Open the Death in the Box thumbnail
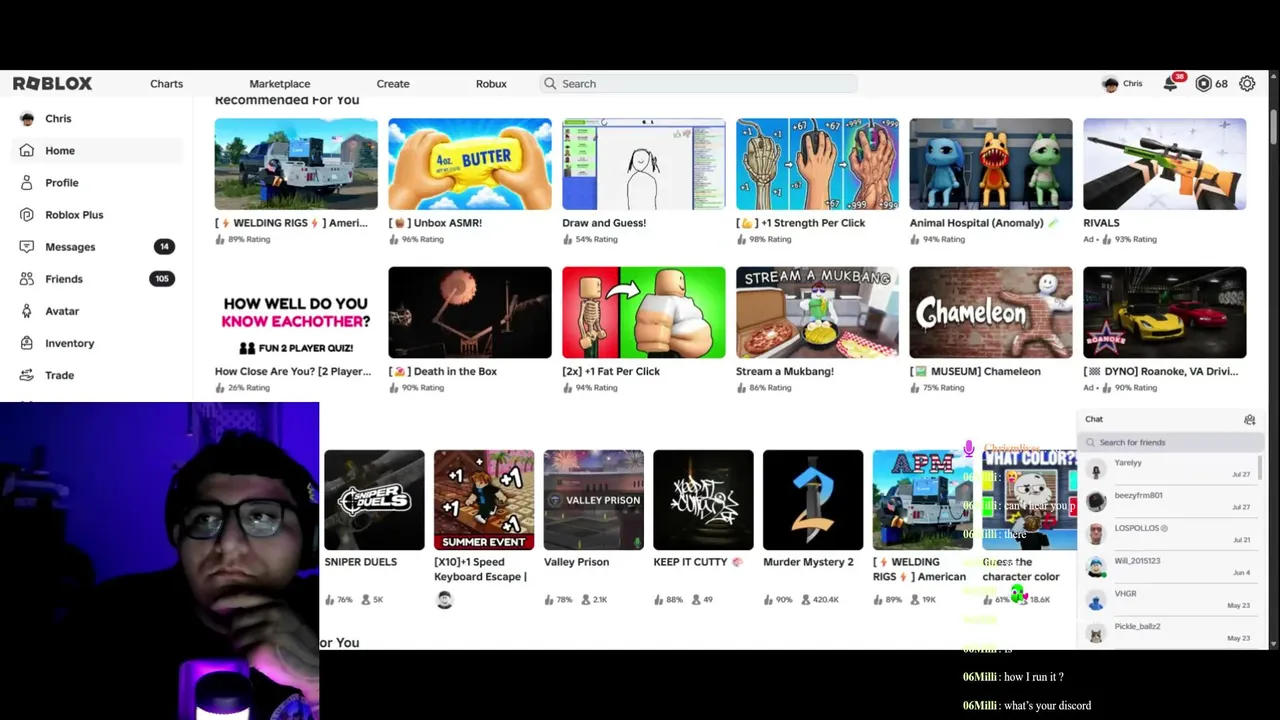This screenshot has width=1280, height=720. point(470,312)
